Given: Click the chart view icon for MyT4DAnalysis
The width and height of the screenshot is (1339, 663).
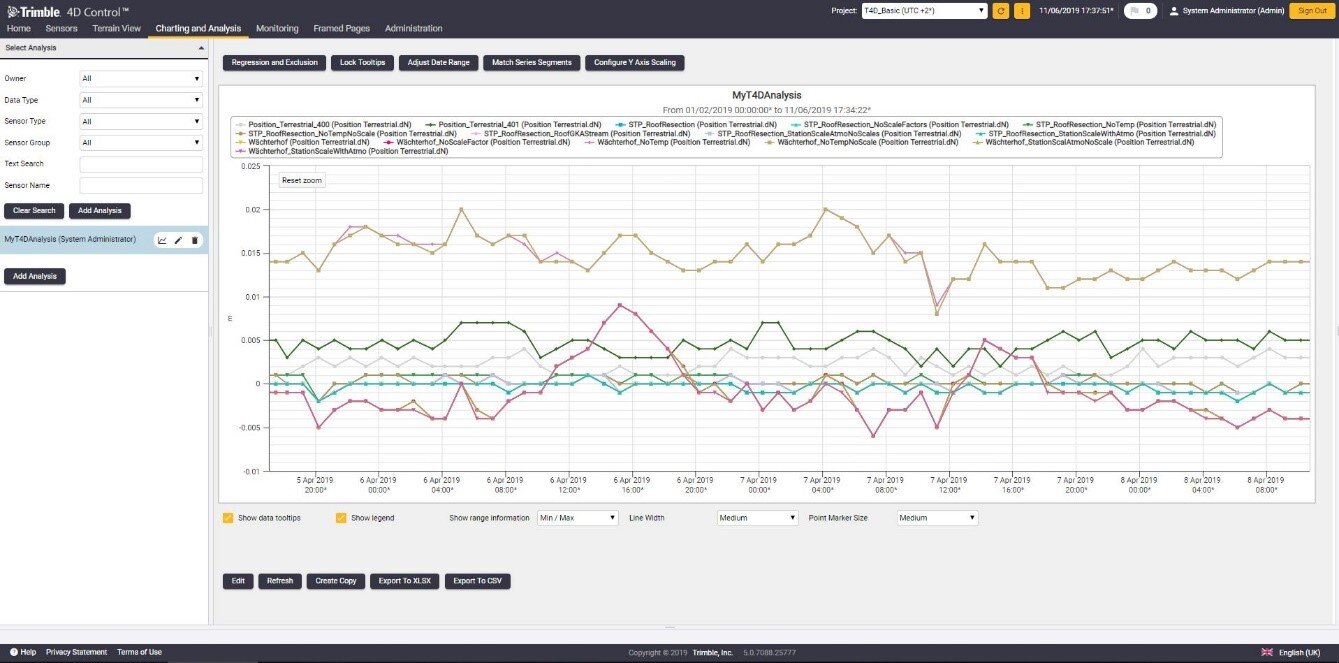Looking at the screenshot, I should 162,240.
